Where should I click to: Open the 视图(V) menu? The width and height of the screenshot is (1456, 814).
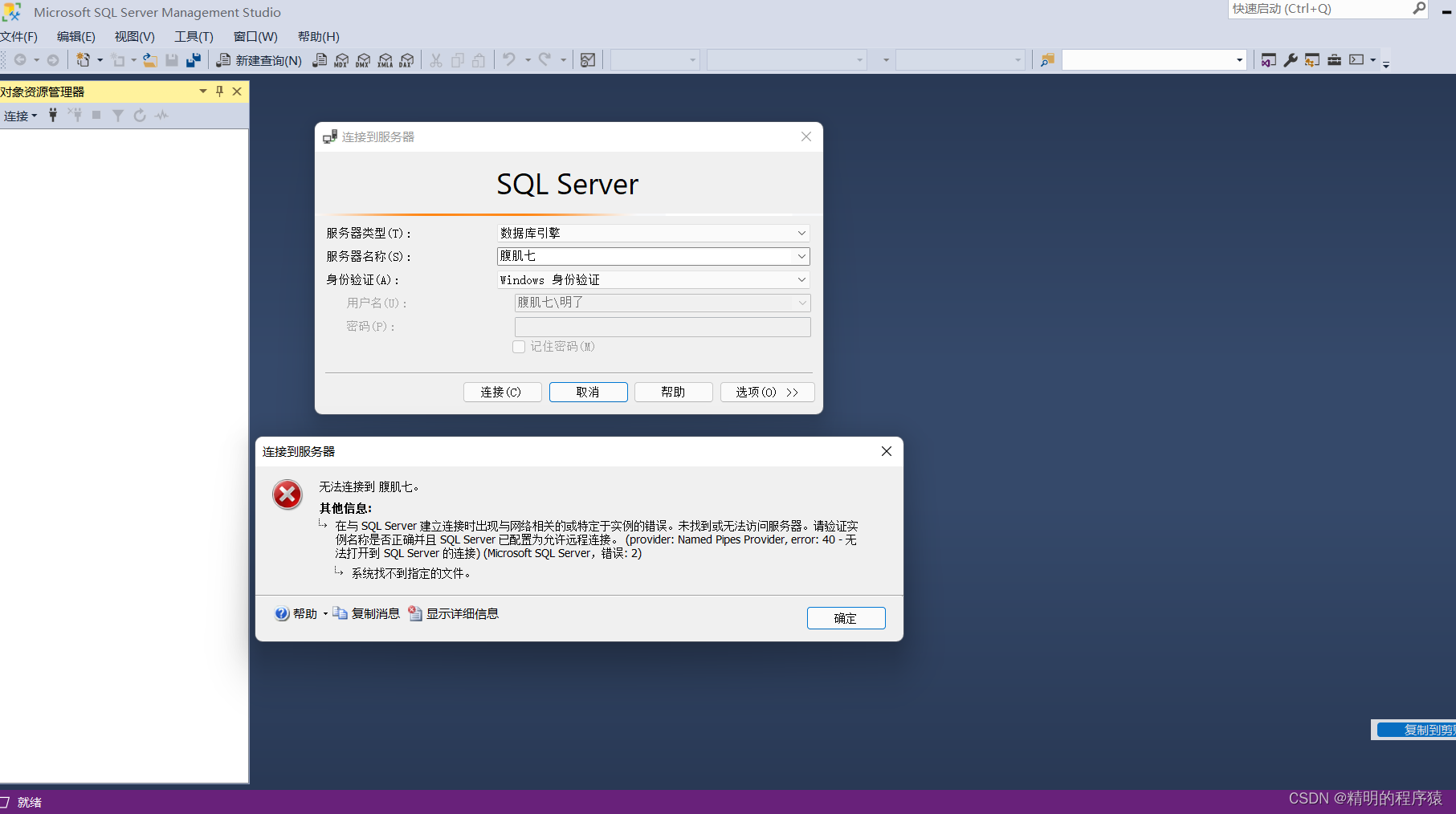click(135, 36)
